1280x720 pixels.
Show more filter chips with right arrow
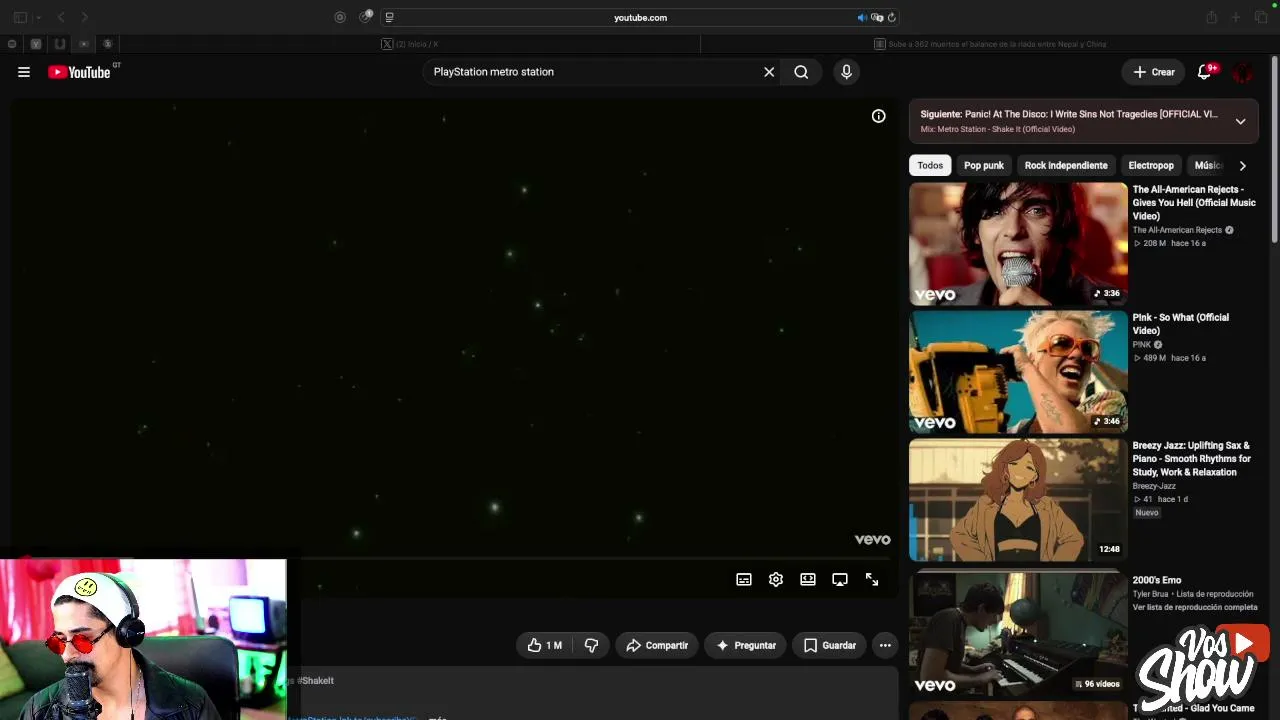pos(1242,166)
